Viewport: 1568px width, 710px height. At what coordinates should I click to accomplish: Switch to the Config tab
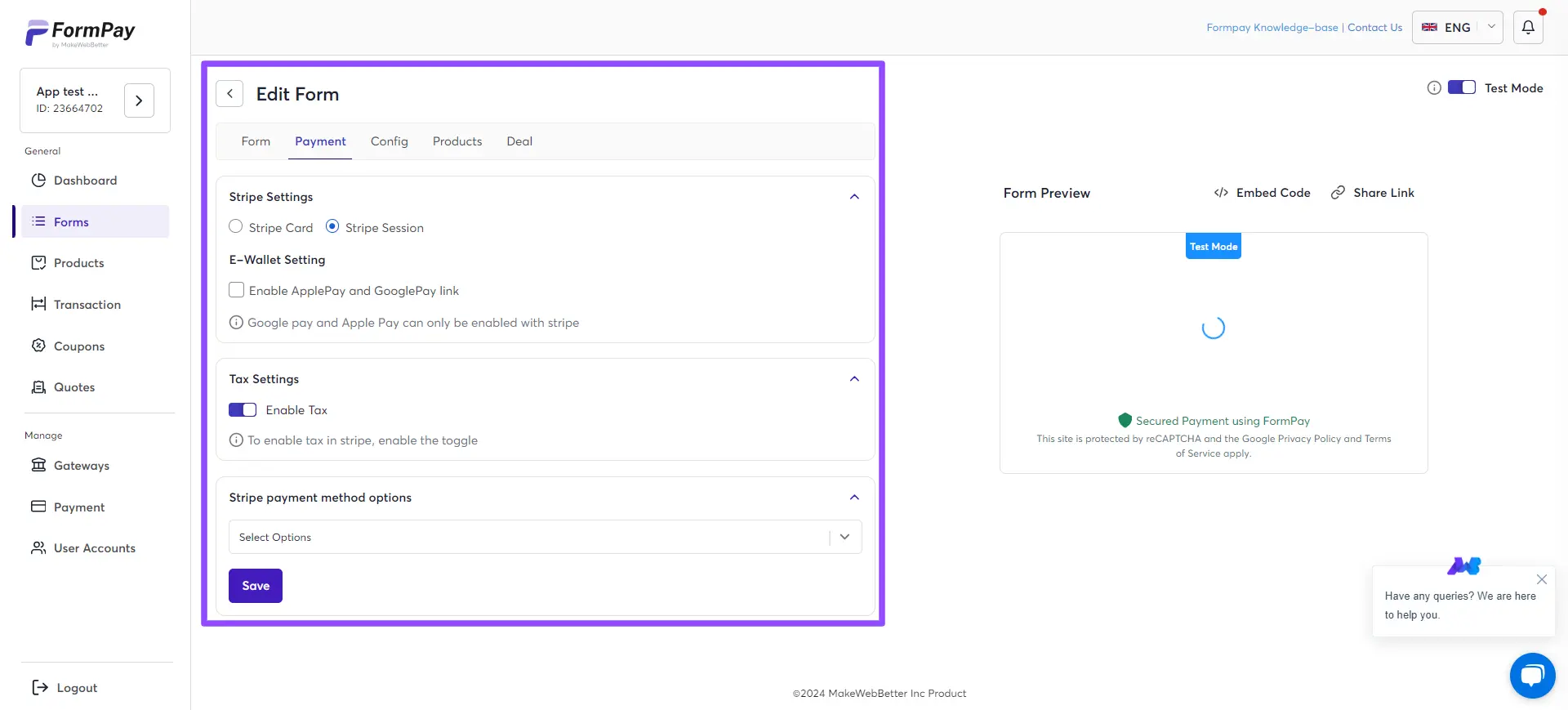tap(389, 141)
